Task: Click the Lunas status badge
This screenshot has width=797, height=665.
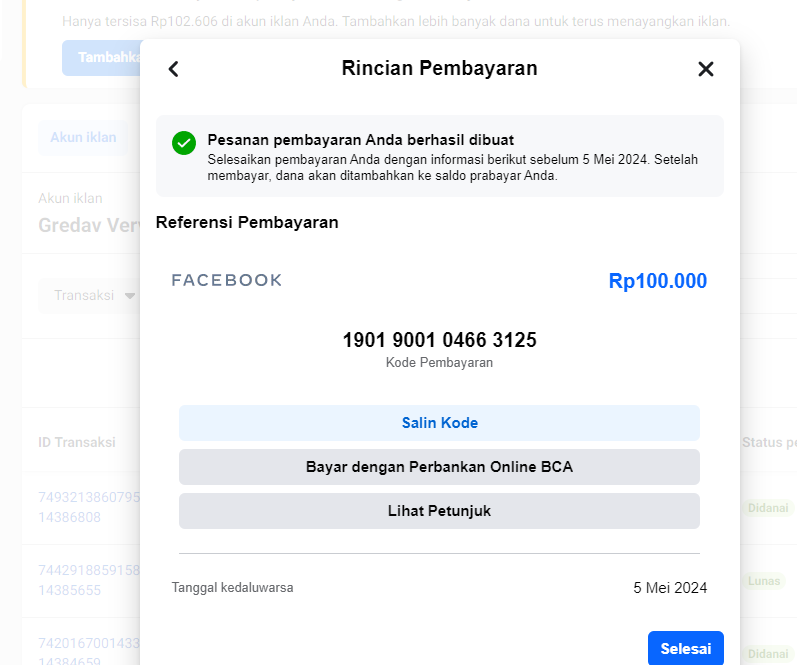Action: click(764, 581)
